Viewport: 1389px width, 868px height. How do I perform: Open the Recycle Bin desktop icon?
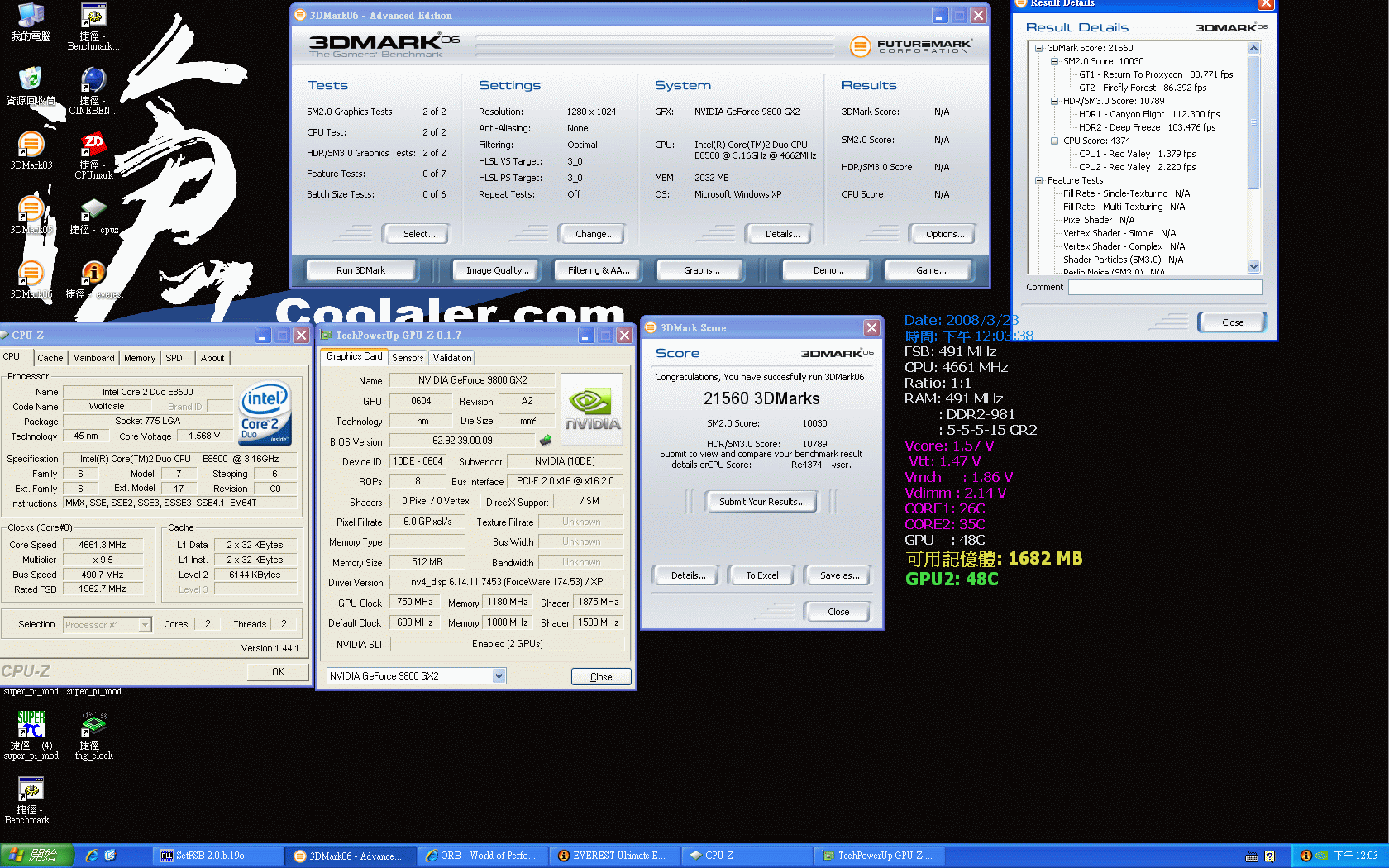click(x=31, y=86)
